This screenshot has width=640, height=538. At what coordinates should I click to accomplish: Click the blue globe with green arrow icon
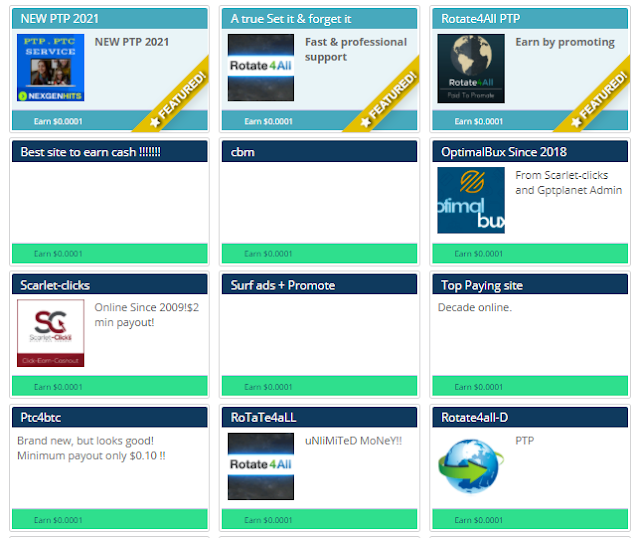[471, 466]
